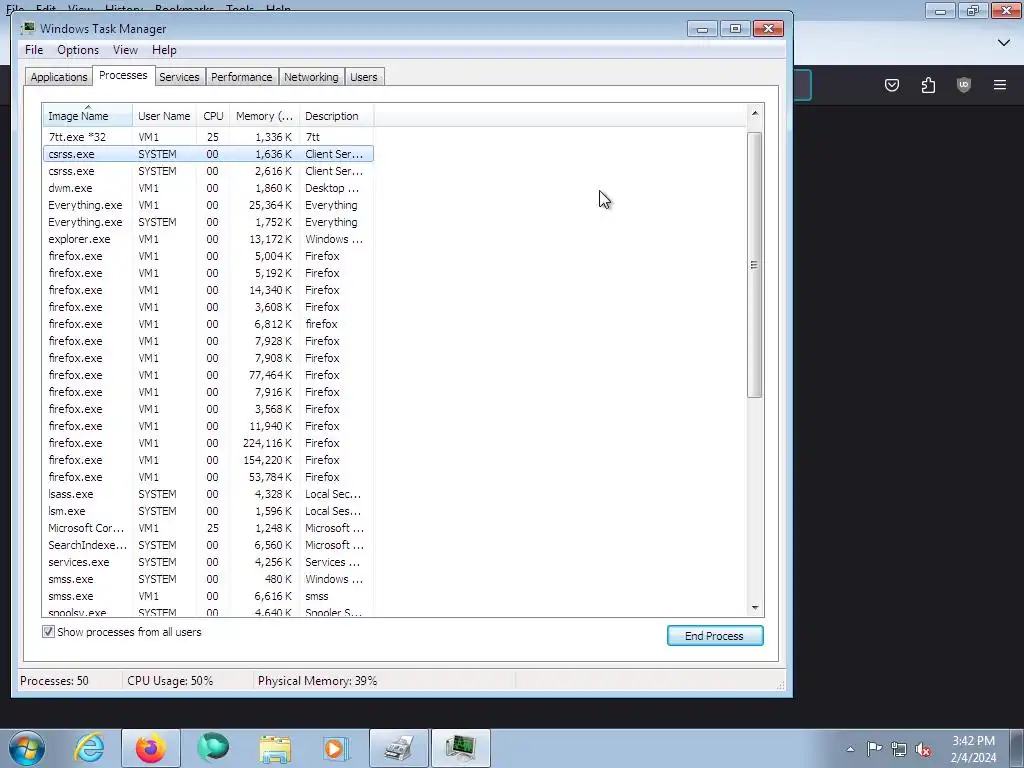Switch to the Services tab
This screenshot has width=1024, height=768.
point(179,76)
